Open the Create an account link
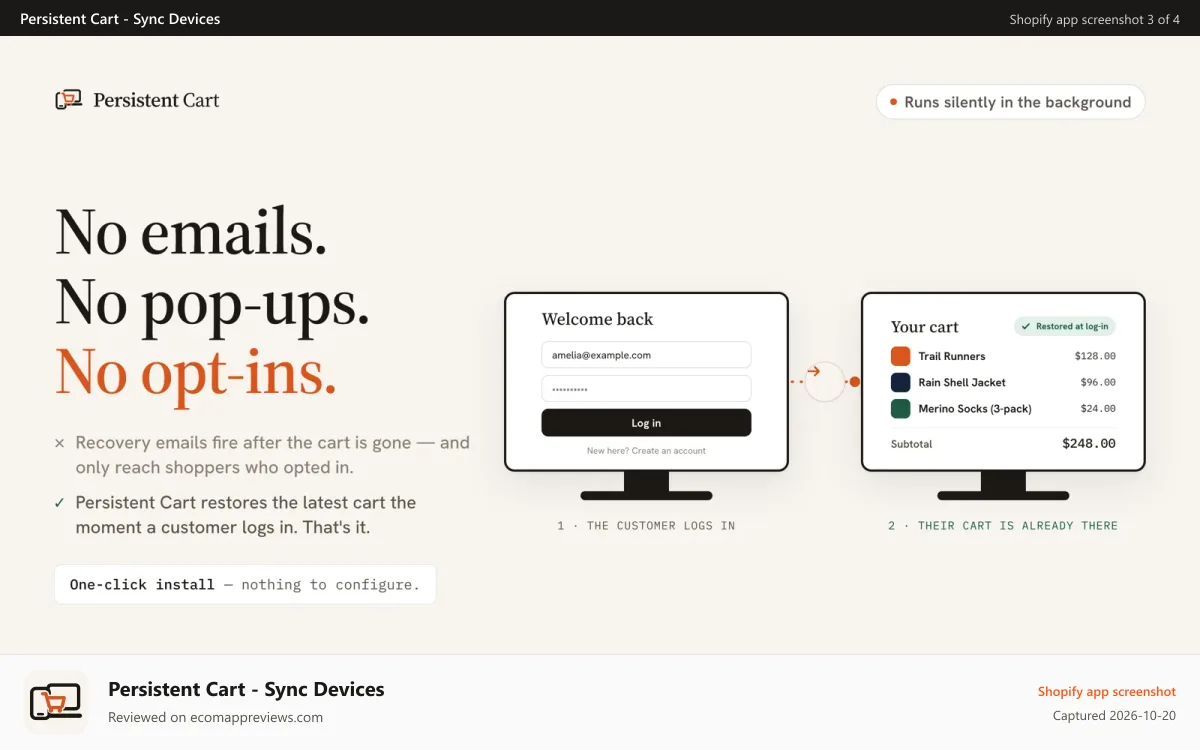 (668, 451)
